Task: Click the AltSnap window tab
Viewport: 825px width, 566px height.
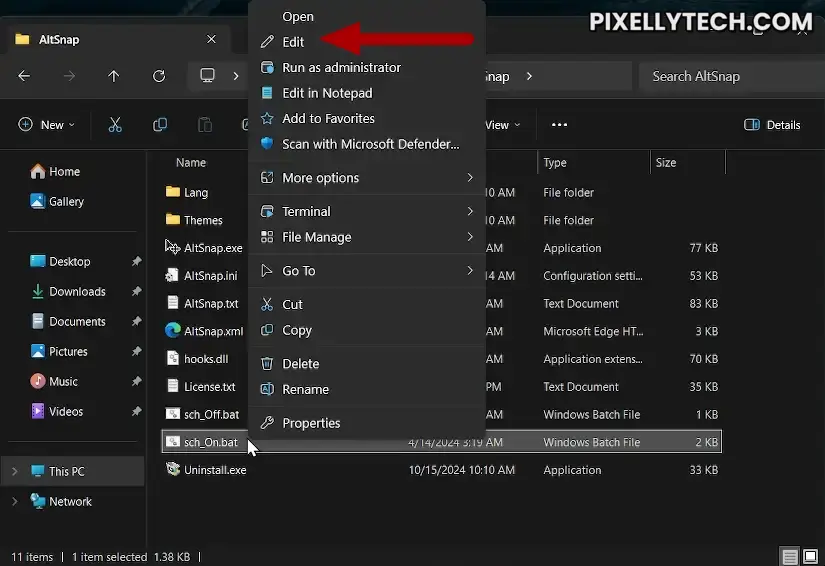Action: 118,39
